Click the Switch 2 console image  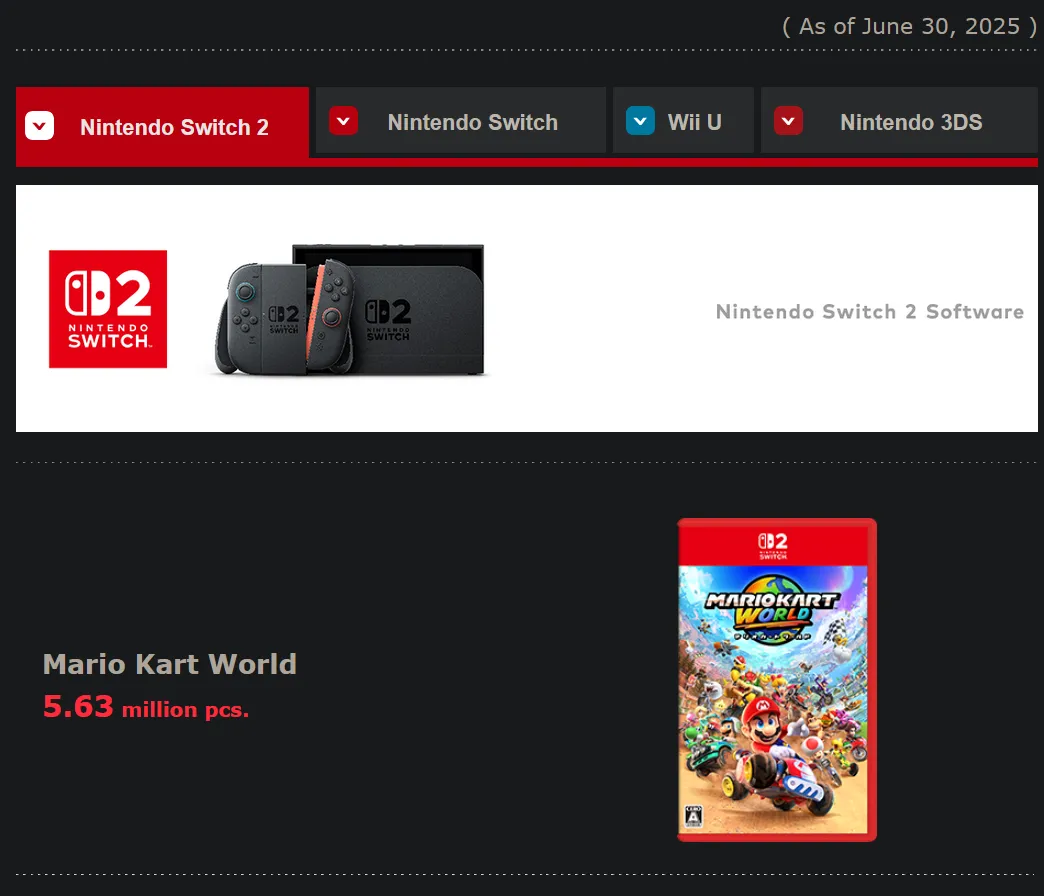[350, 310]
